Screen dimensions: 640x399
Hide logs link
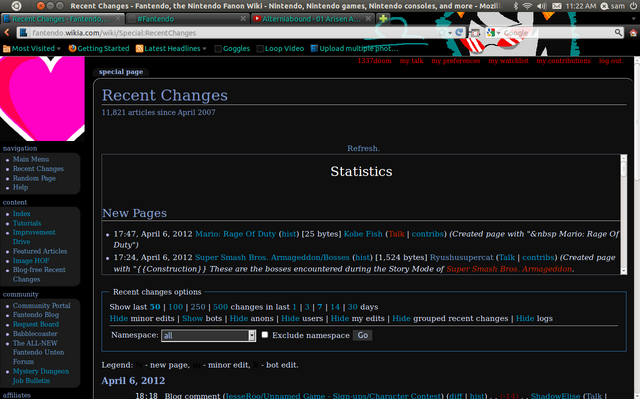pyautogui.click(x=525, y=318)
